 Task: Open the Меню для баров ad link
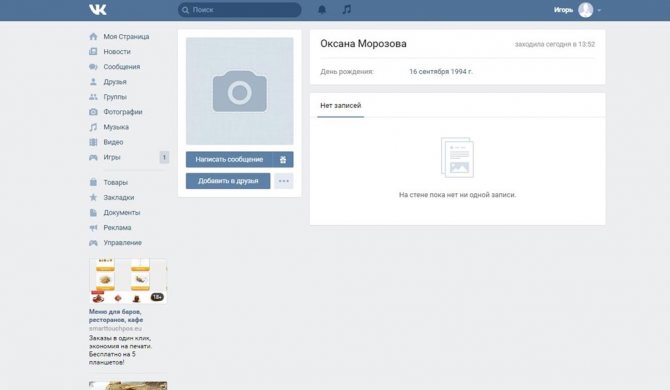click(116, 316)
